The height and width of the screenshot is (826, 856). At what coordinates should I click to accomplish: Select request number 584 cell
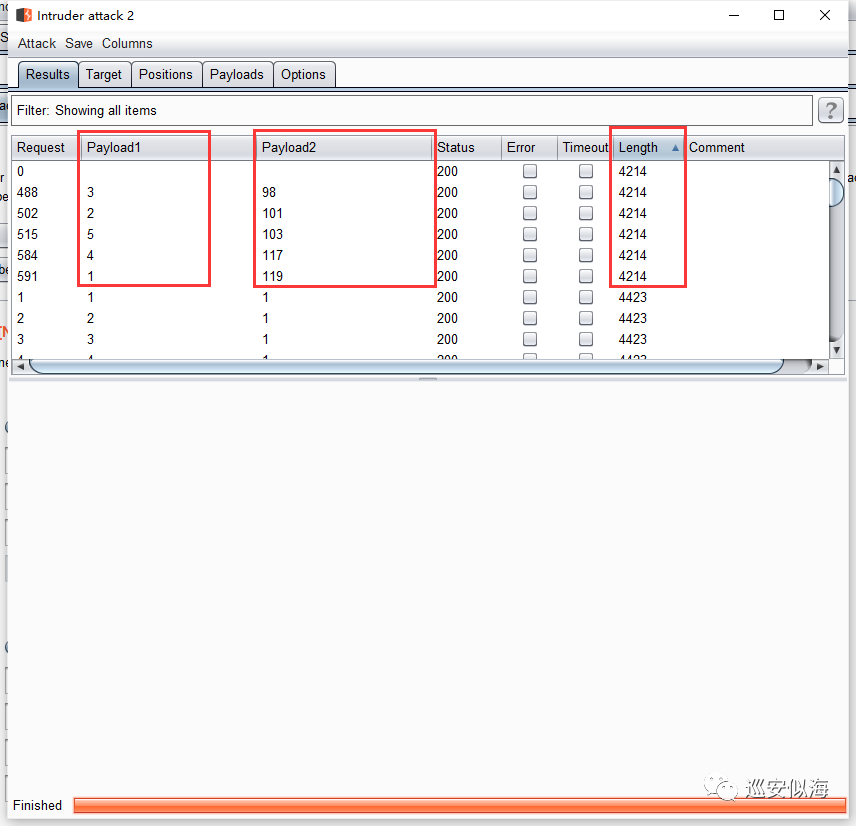(x=27, y=255)
